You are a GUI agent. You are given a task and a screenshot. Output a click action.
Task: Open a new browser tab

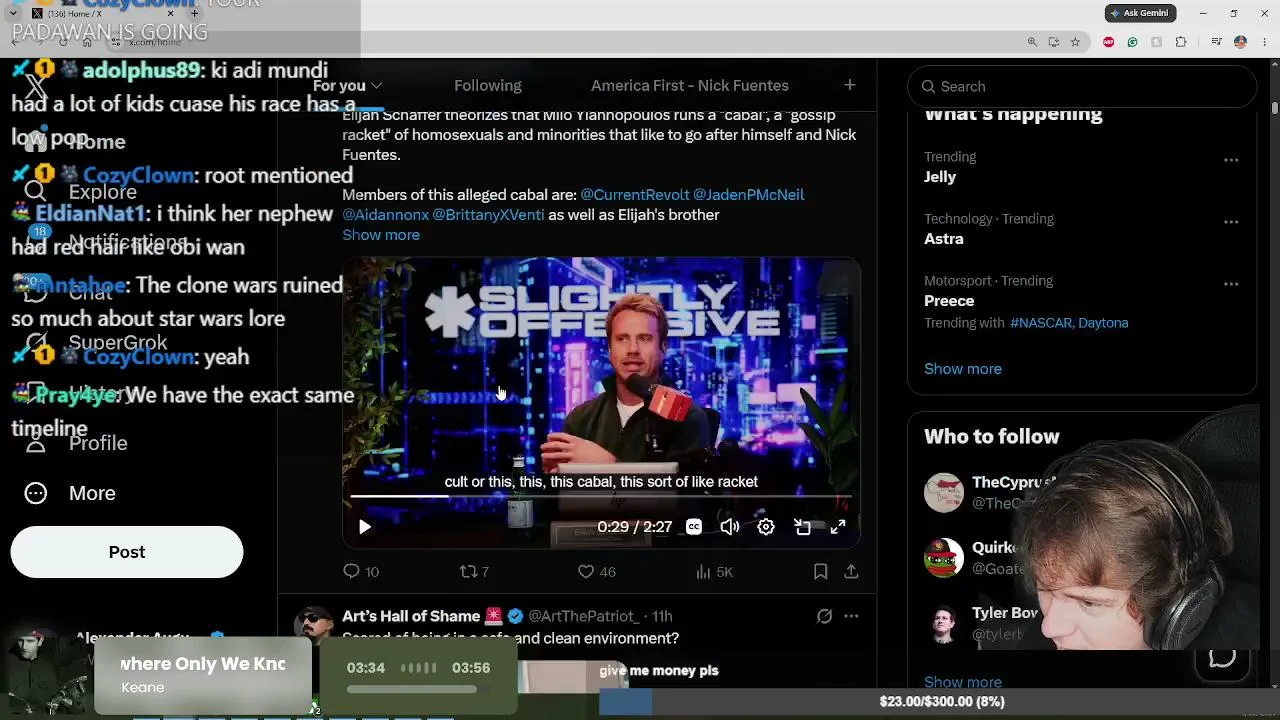coord(195,13)
